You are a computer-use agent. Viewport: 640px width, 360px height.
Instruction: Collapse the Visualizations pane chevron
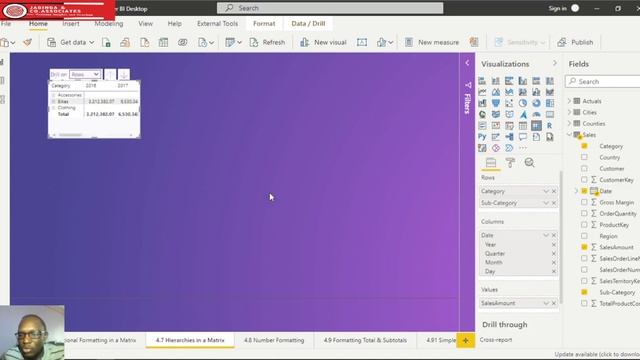pos(555,63)
